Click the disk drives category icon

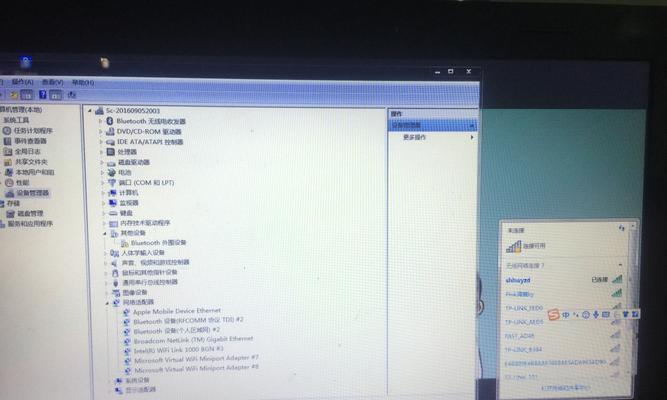(111, 163)
